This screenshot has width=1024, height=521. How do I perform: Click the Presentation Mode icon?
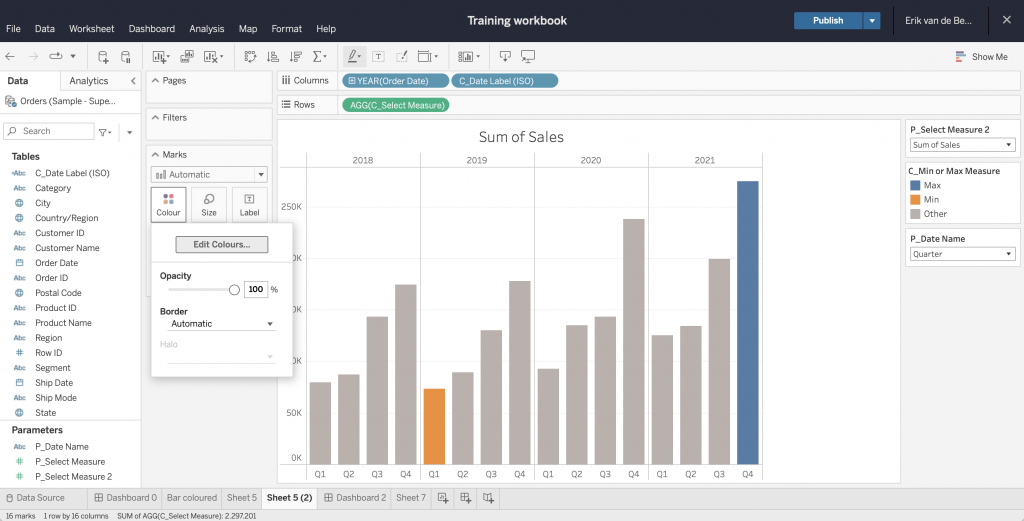click(528, 57)
